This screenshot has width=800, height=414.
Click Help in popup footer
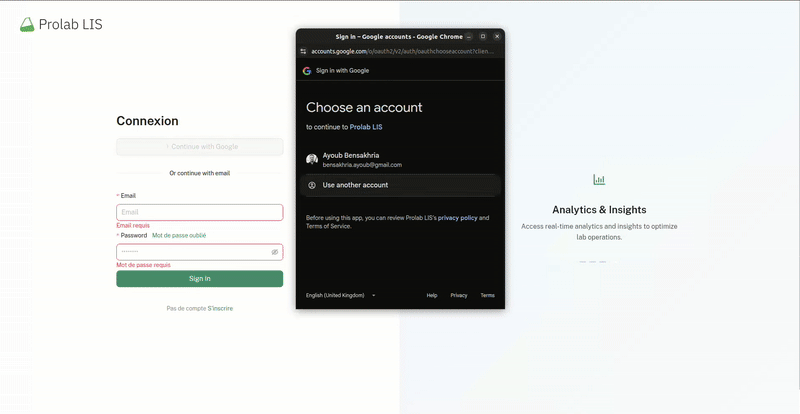pyautogui.click(x=432, y=295)
